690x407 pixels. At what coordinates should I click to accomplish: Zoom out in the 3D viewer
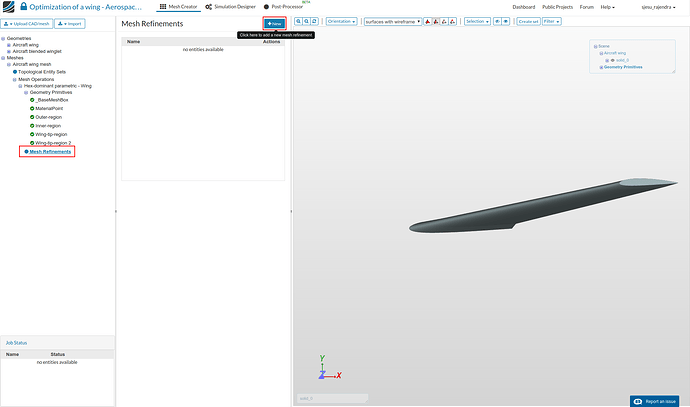[306, 21]
